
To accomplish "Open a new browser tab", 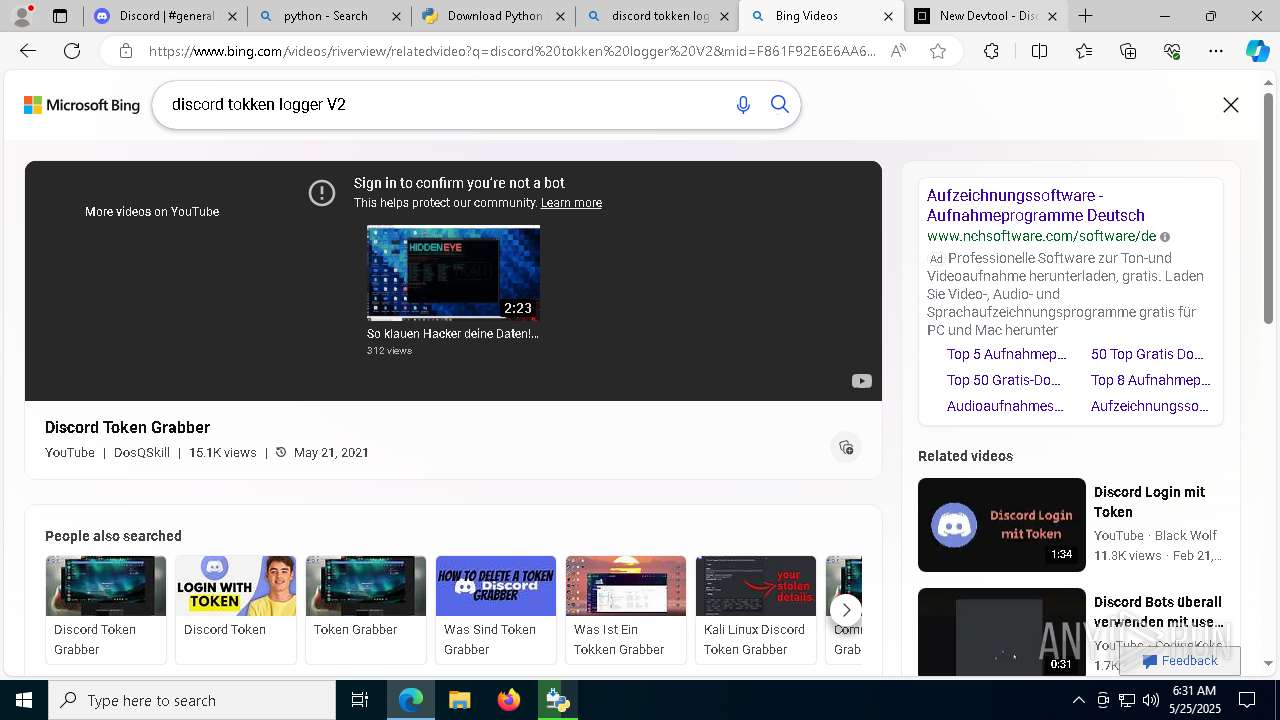I will click(1085, 16).
